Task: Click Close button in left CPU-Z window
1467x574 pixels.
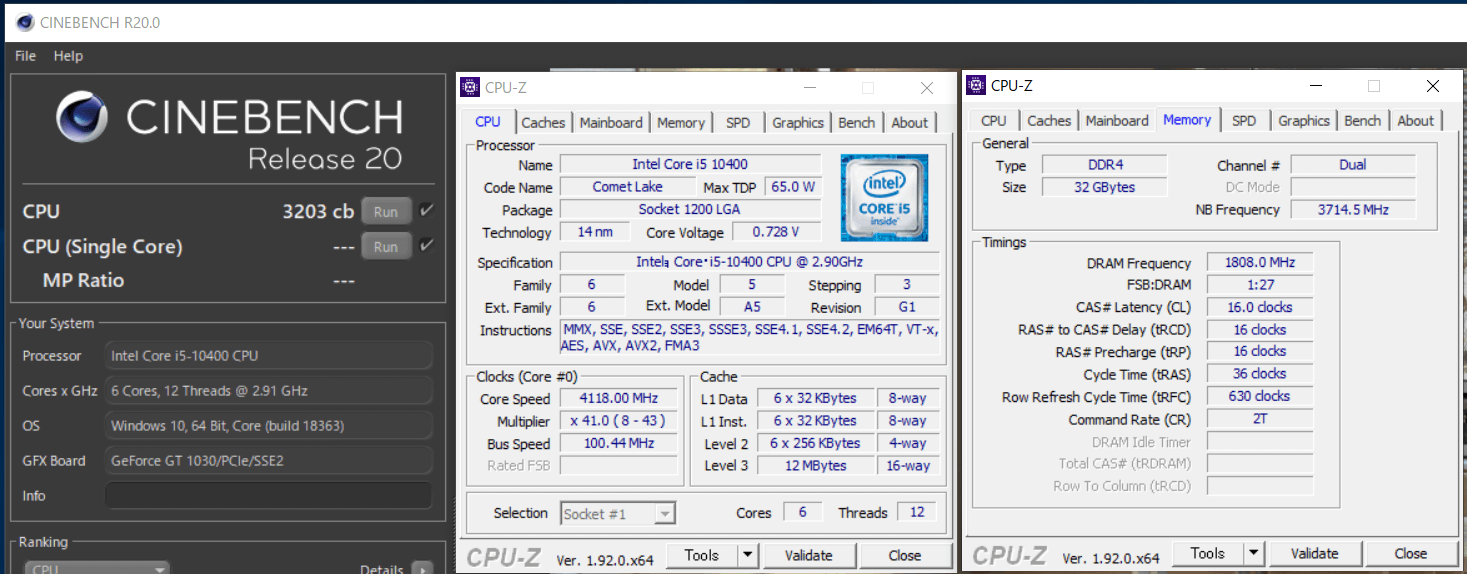Action: pyautogui.click(x=905, y=555)
